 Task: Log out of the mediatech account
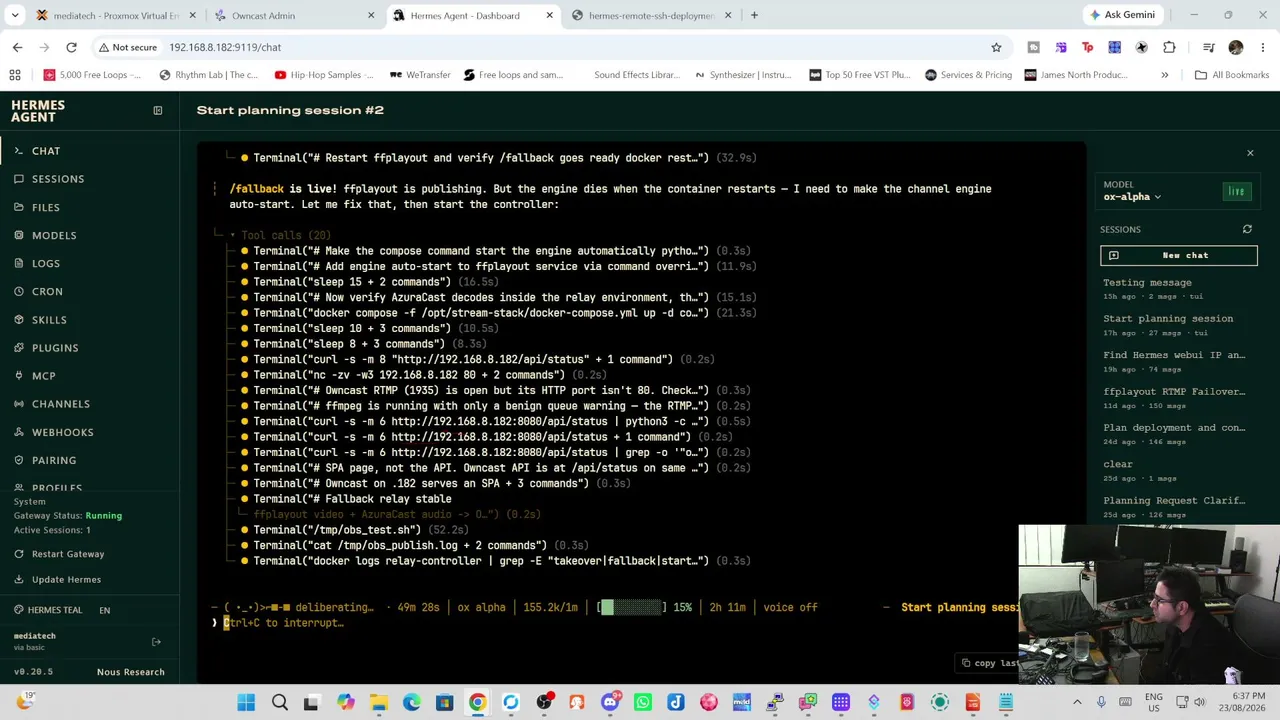tap(156, 642)
